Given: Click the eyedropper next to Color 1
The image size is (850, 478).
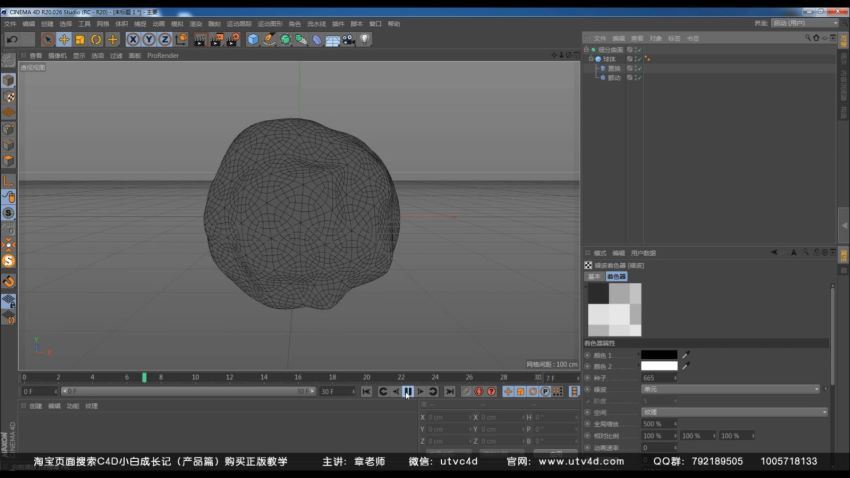Looking at the screenshot, I should (x=686, y=355).
